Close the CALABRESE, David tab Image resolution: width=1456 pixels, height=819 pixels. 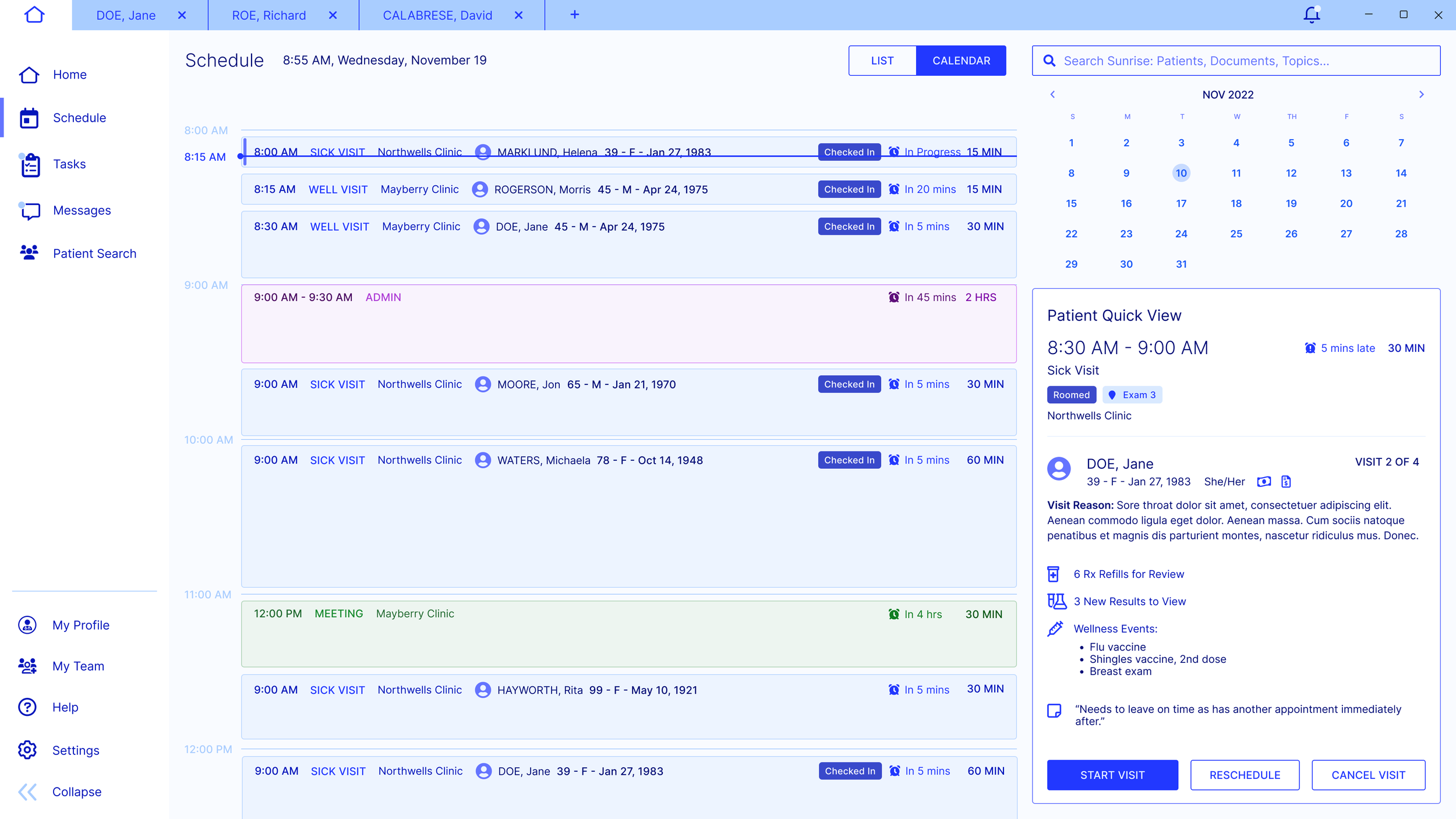(518, 15)
